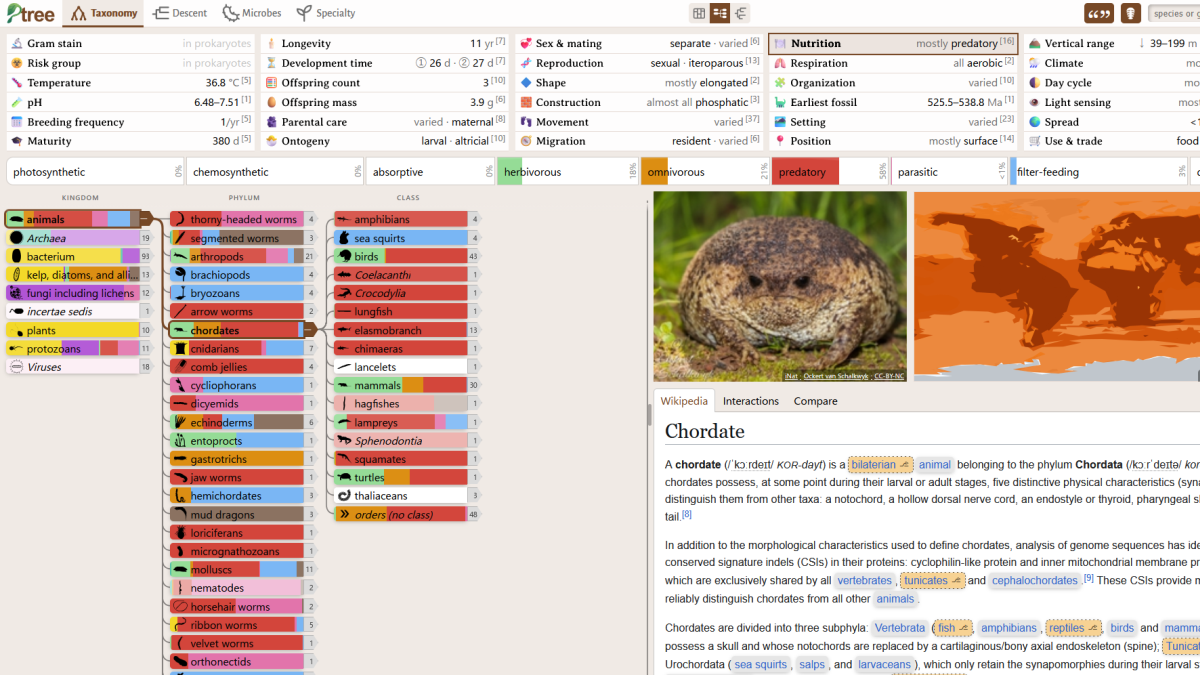Click the hearts icon for Sex & mating
This screenshot has width=1200, height=675.
(x=526, y=44)
